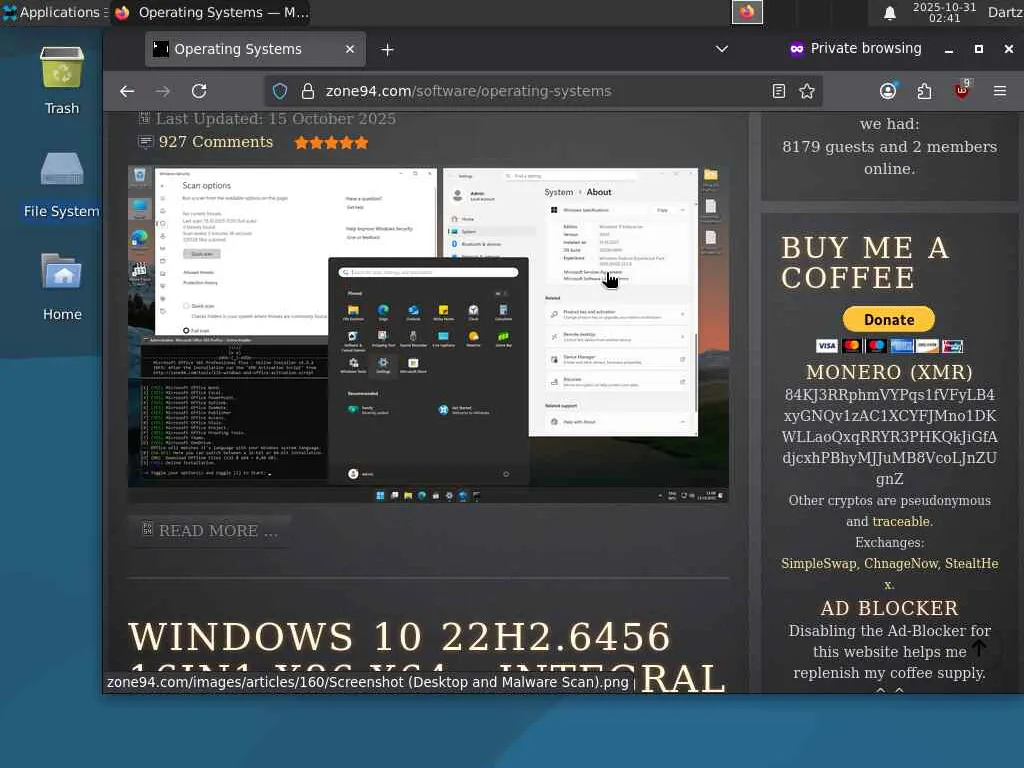Click the 'Last Updated: 15 October 2025' text

point(276,119)
